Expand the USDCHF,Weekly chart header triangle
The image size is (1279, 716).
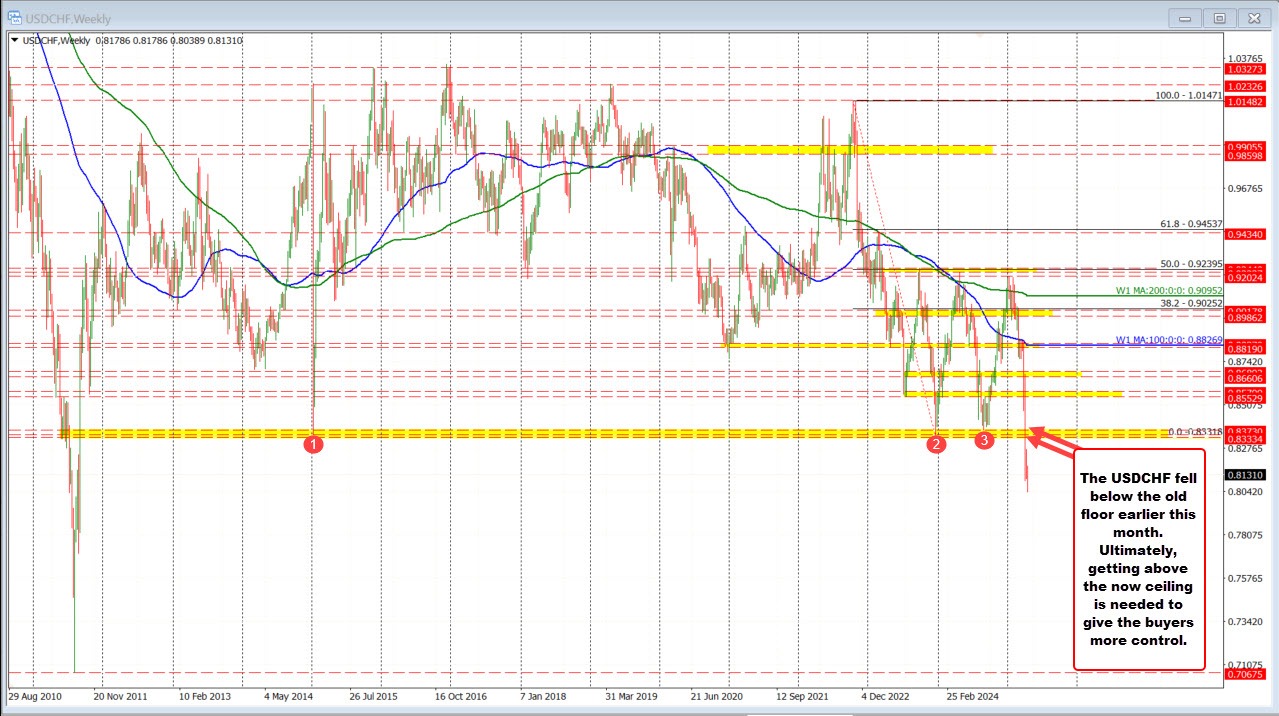pyautogui.click(x=13, y=40)
